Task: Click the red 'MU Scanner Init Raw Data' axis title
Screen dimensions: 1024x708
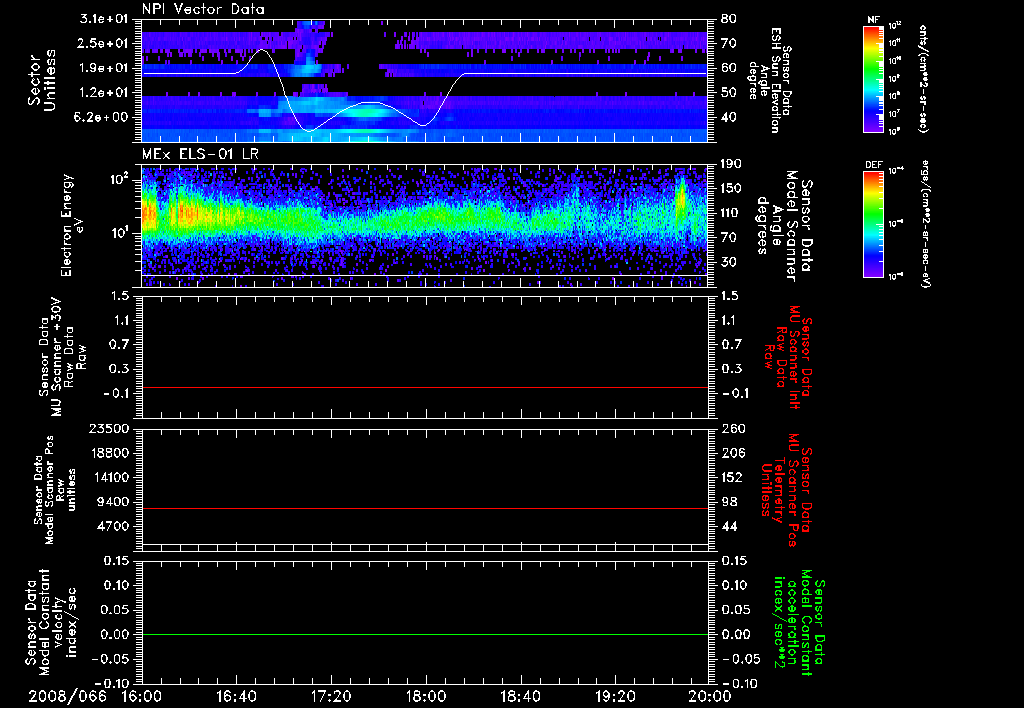Action: tap(788, 357)
